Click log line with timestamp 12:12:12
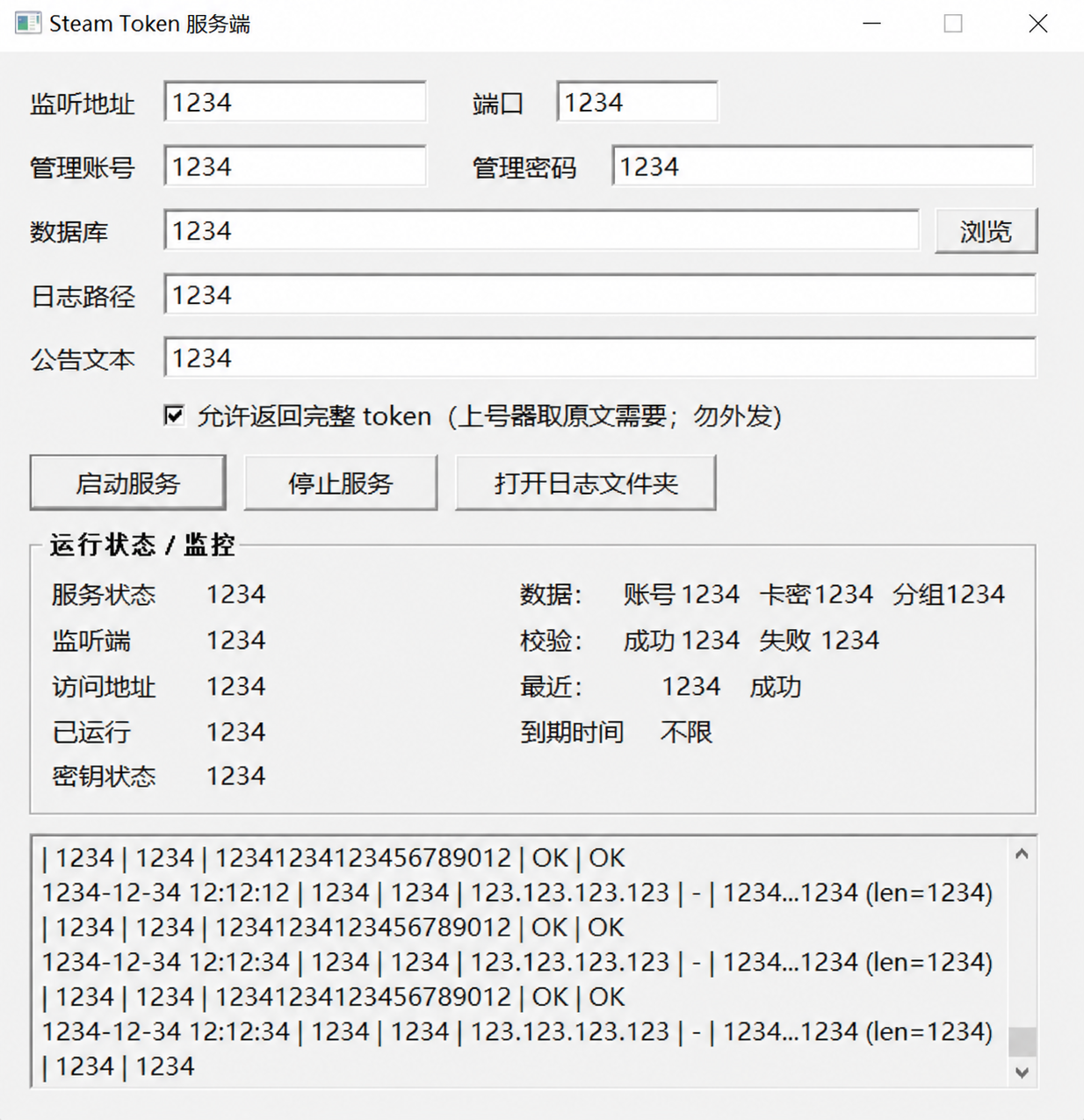The image size is (1084, 1120). click(x=517, y=892)
